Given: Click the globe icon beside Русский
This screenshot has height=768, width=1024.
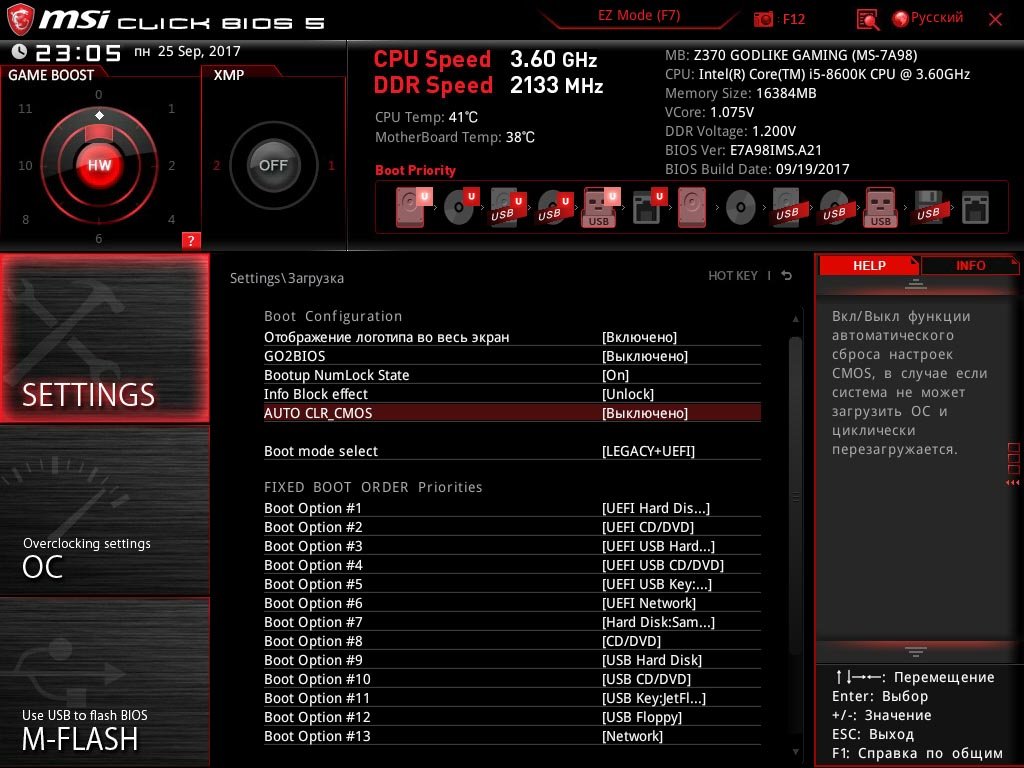Looking at the screenshot, I should pyautogui.click(x=901, y=19).
